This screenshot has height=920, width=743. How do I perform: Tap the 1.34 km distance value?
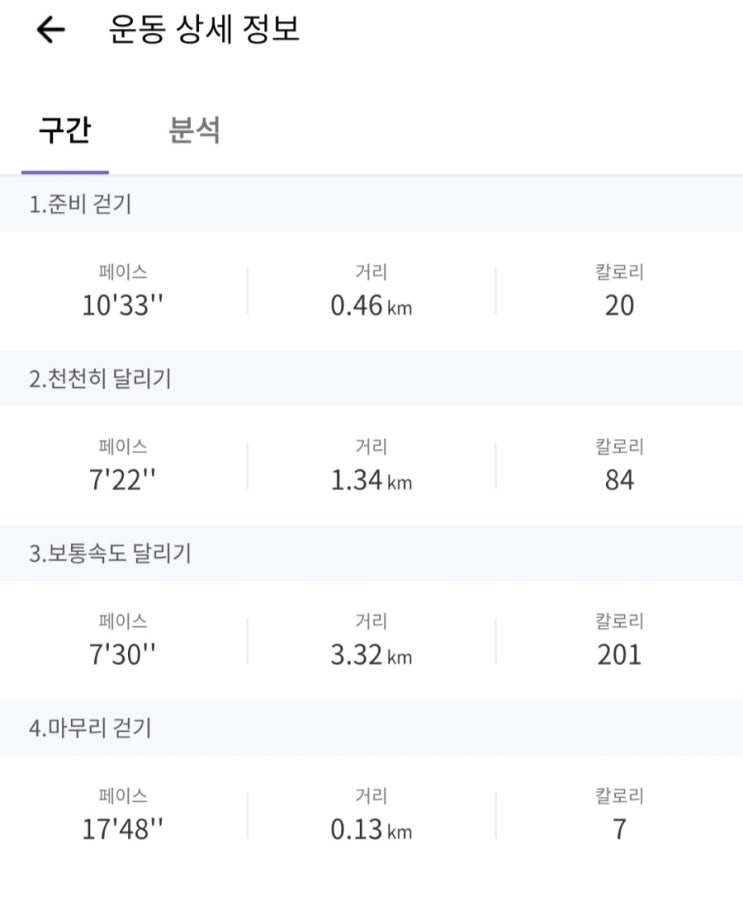(x=370, y=480)
